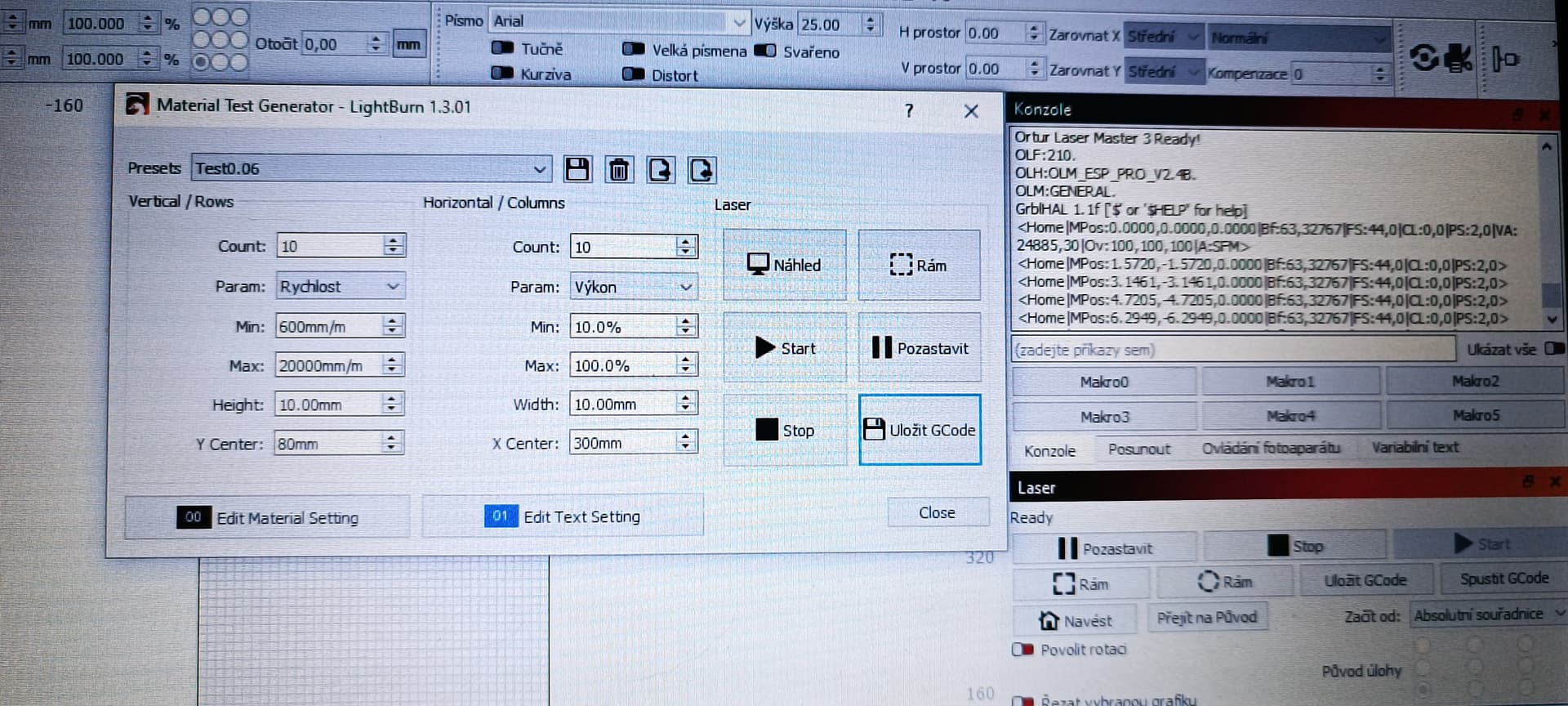Toggle the Ukázat vše switch in the console
The image size is (1568, 706).
[1554, 348]
